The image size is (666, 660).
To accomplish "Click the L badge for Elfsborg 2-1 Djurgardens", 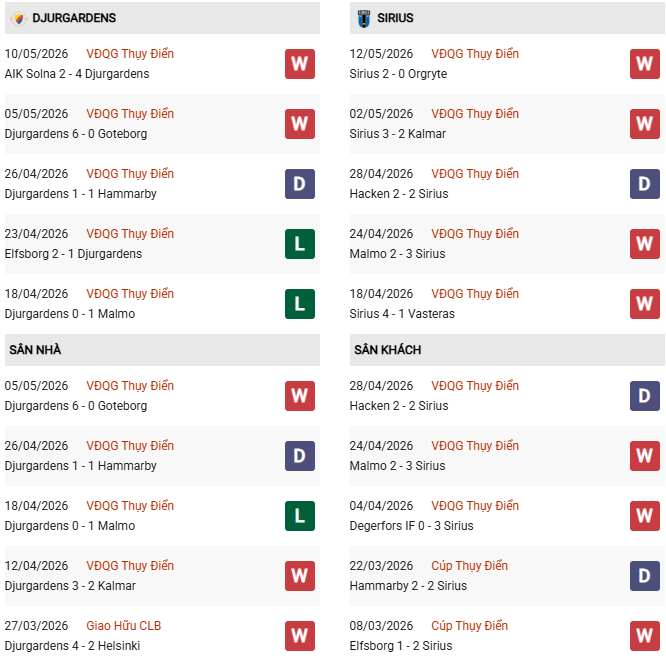I will 300,244.
